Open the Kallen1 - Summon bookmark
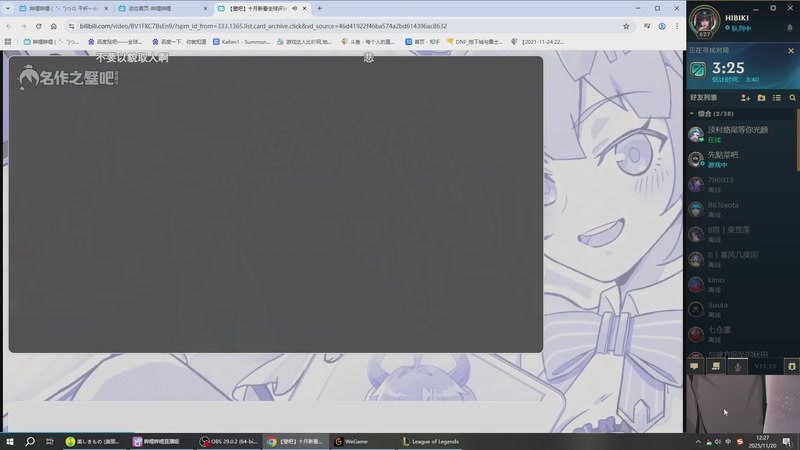This screenshot has height=450, width=800. (241, 42)
